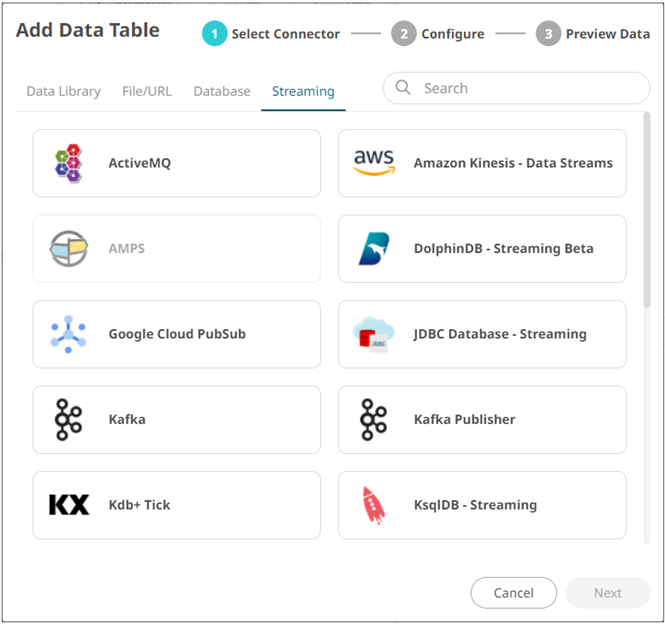The image size is (665, 624).
Task: Switch to the Data Library tab
Action: (x=63, y=91)
